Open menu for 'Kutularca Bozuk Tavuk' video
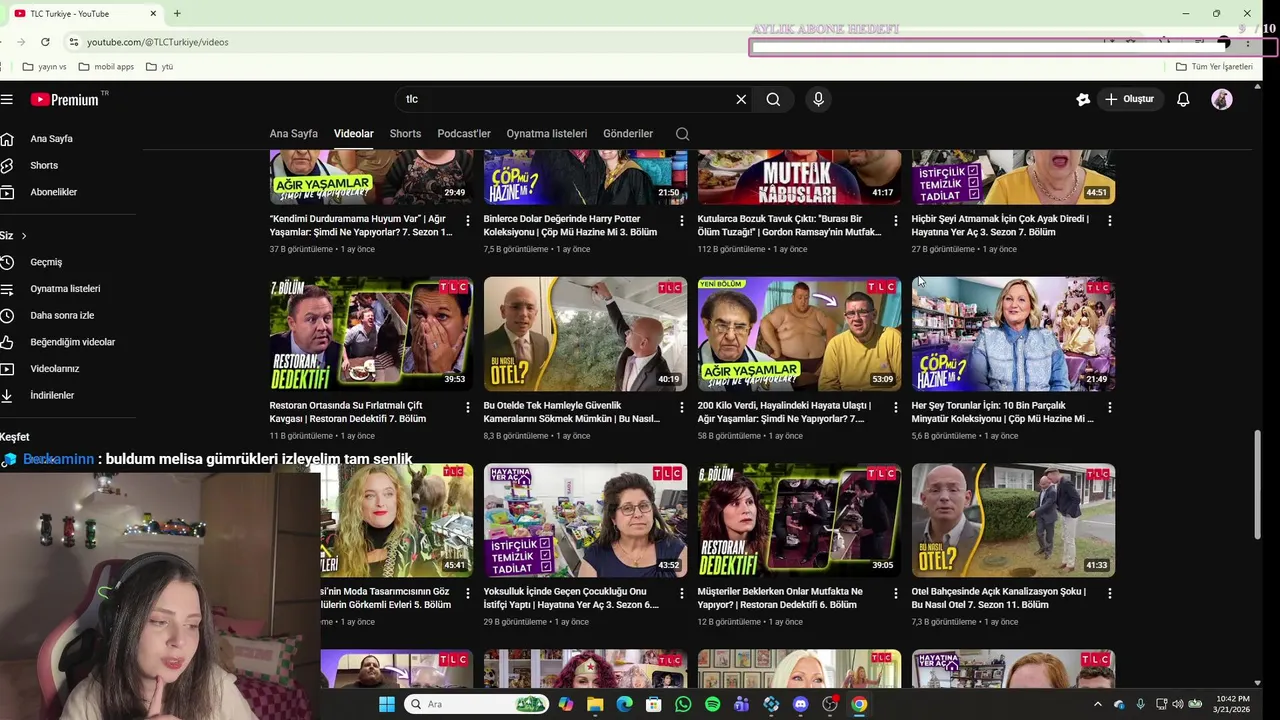 click(895, 220)
